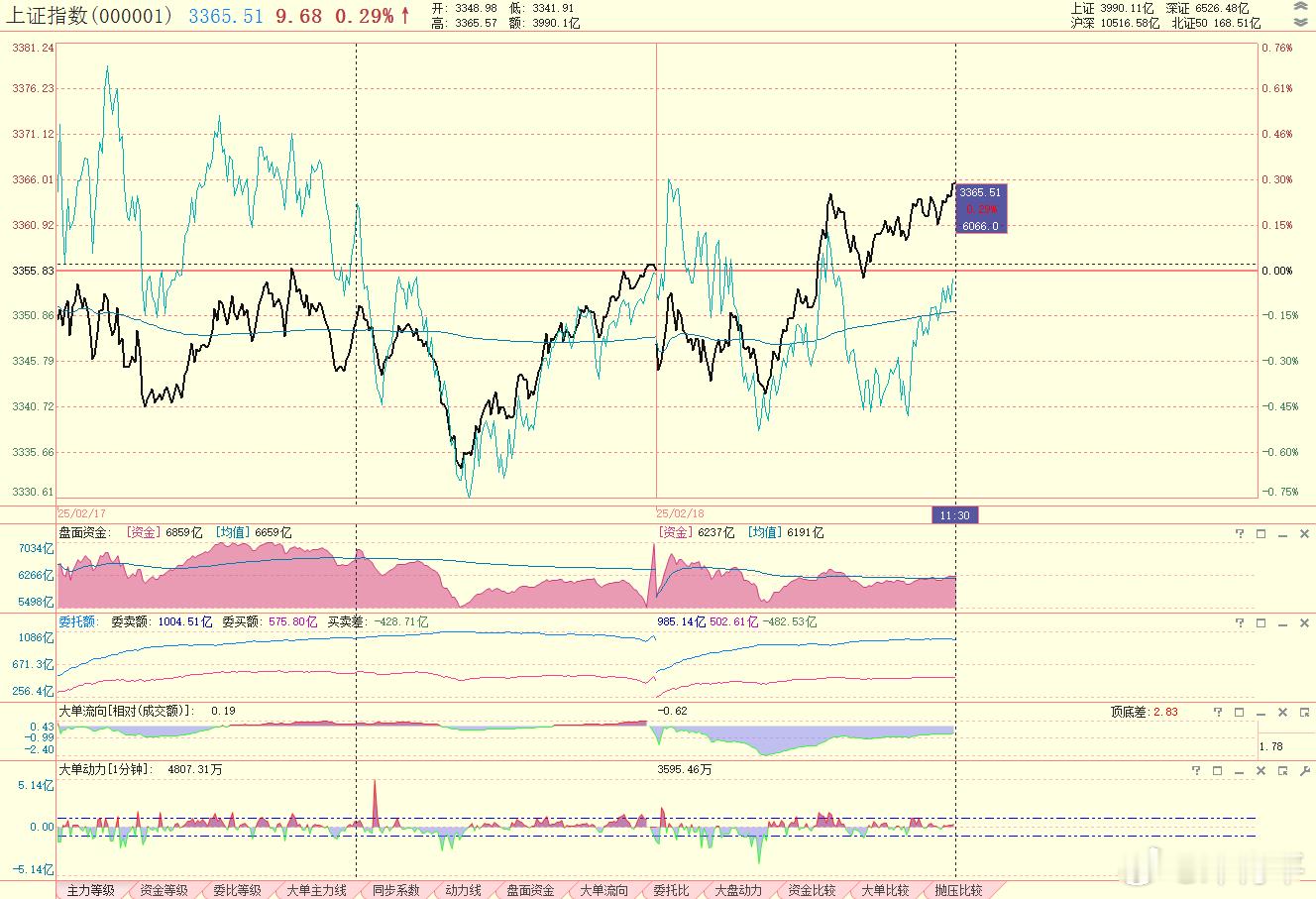The image size is (1316, 899).
Task: Click the 委买额 575.80亿 value
Action: (269, 622)
